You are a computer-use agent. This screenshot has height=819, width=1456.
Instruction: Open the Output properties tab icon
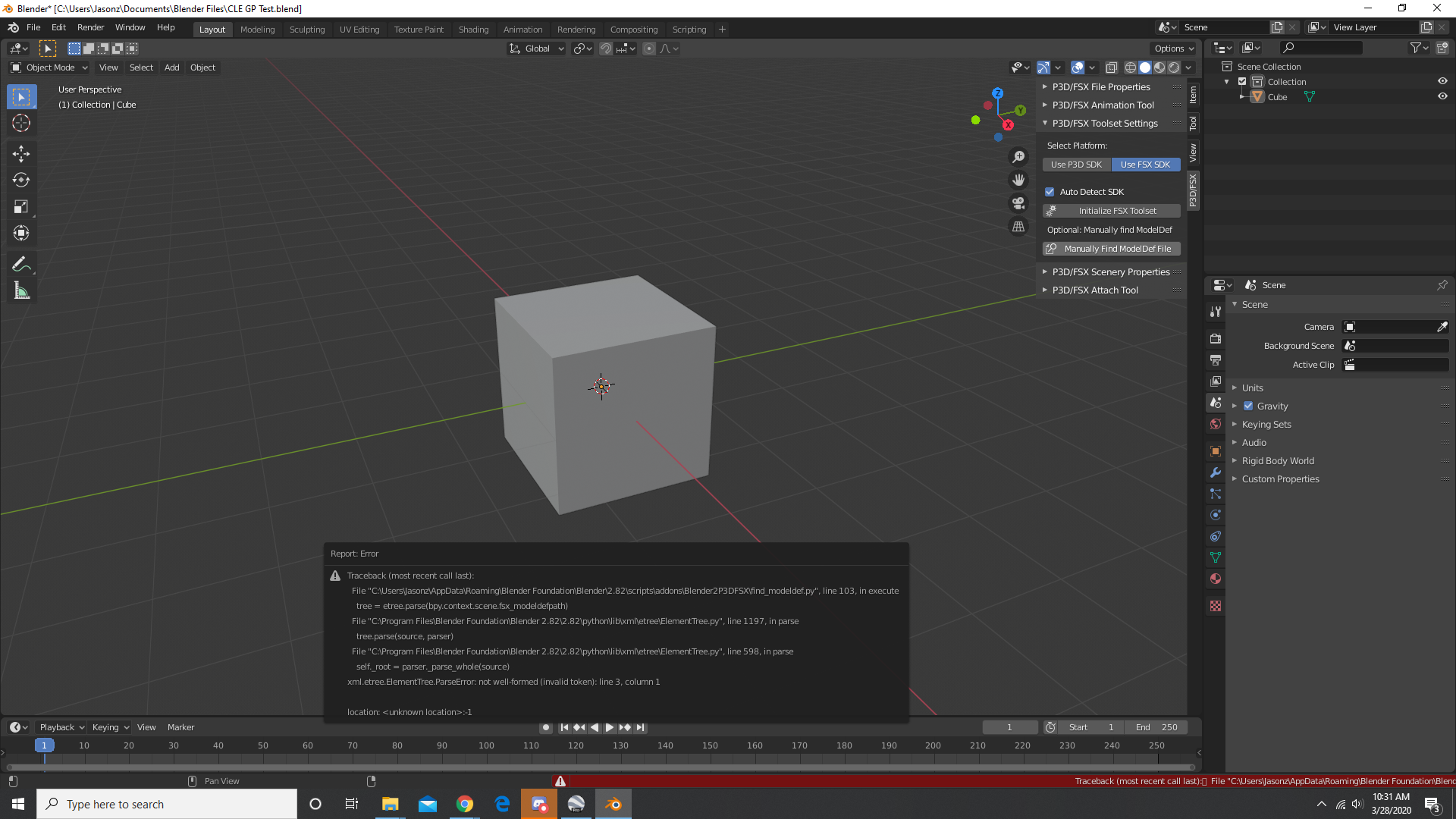tap(1216, 359)
